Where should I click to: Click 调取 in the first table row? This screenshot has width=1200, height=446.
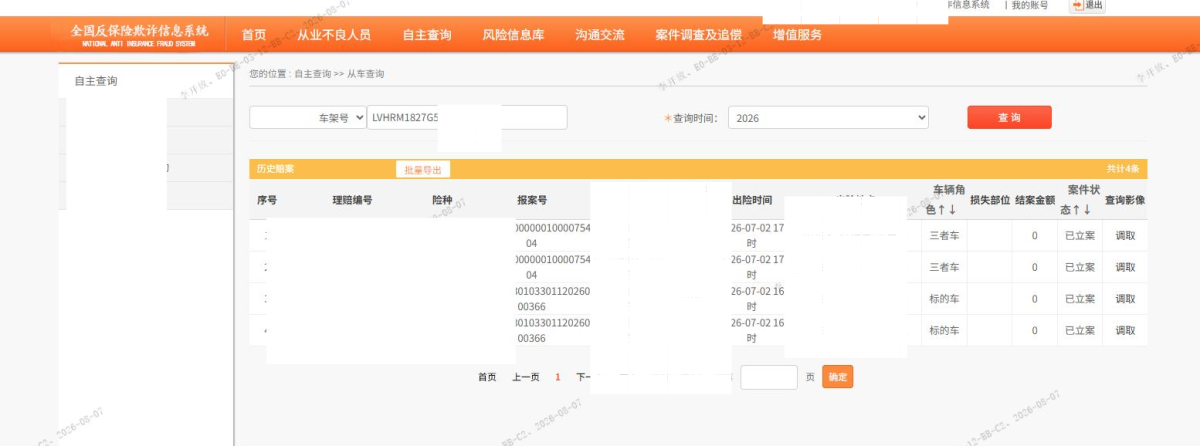[1125, 236]
